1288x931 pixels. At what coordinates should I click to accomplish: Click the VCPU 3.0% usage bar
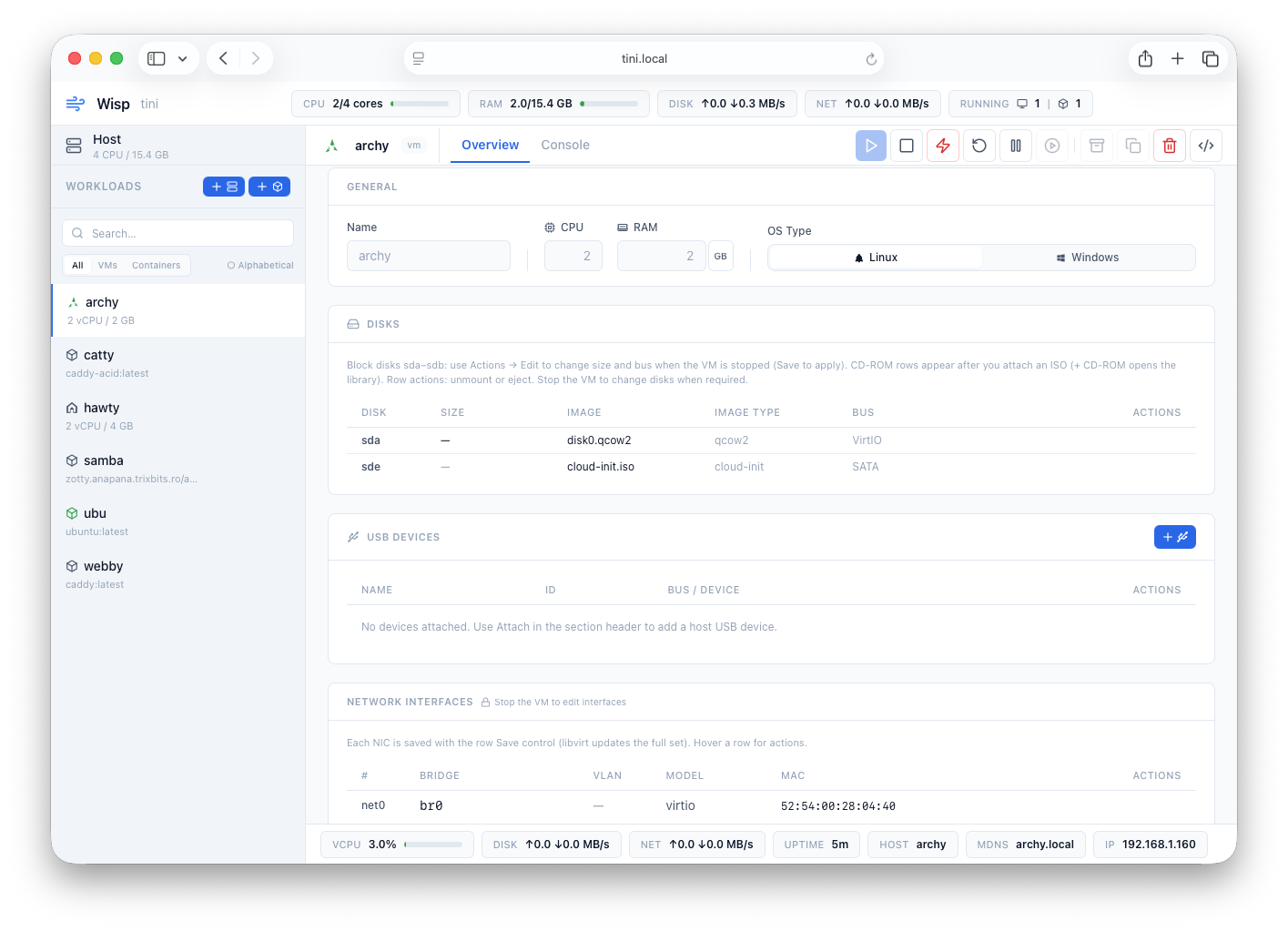click(x=433, y=845)
